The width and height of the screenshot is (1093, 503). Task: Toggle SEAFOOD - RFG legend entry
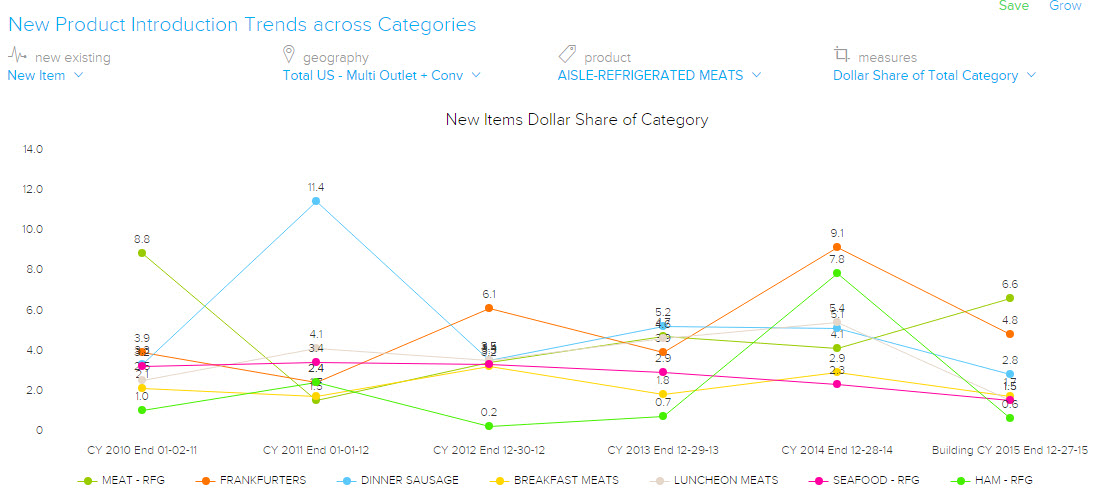click(865, 481)
